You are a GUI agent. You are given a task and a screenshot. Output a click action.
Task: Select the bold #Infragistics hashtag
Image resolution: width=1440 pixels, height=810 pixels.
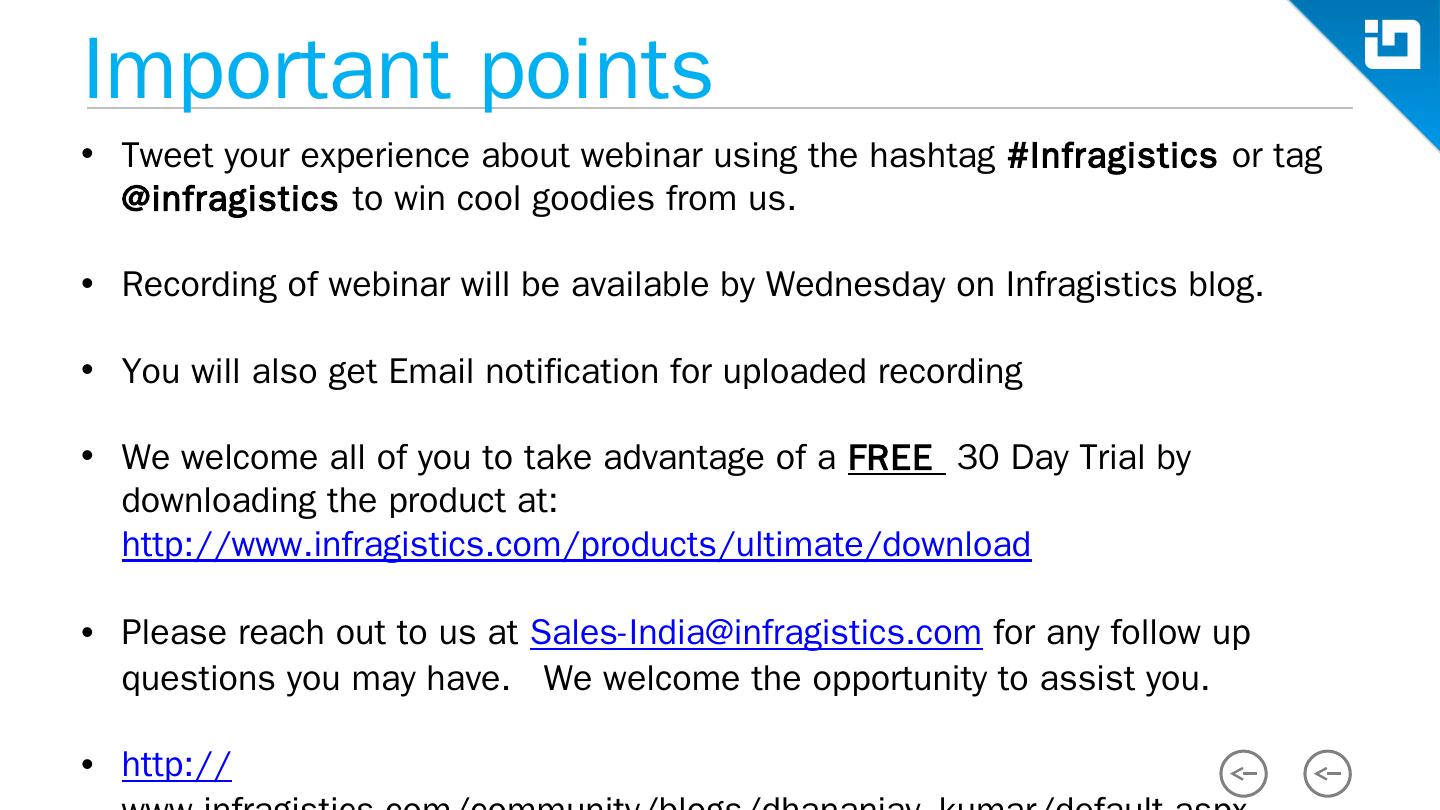(1112, 156)
